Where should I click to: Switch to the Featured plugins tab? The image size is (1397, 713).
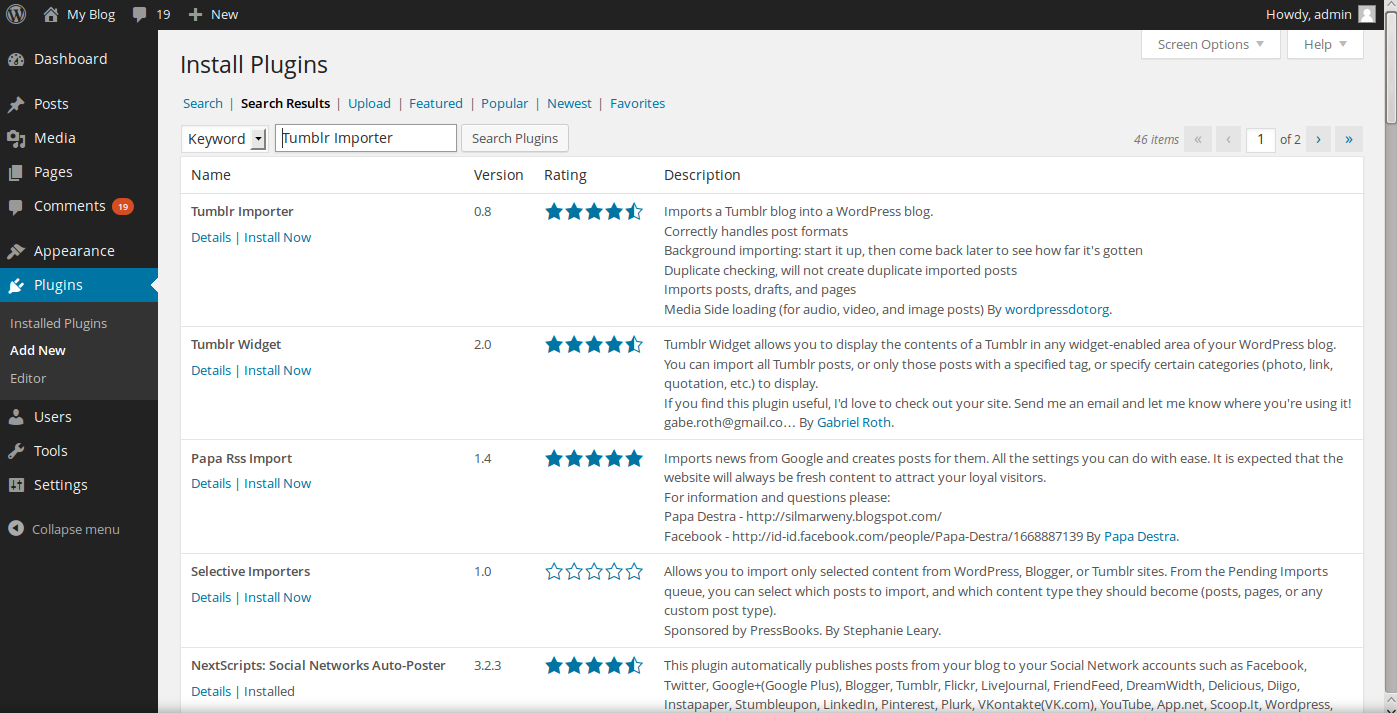[435, 103]
